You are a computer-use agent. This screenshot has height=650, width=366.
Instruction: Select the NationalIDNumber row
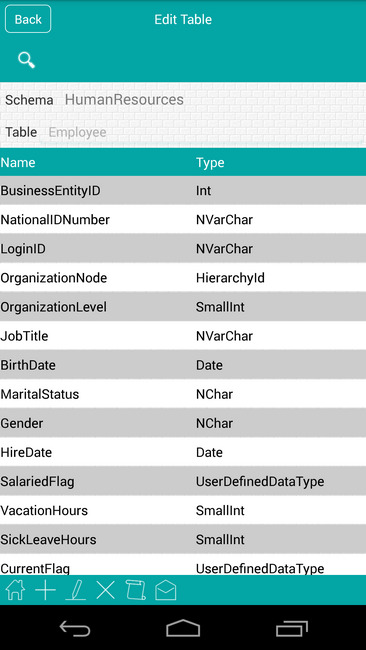(x=183, y=219)
